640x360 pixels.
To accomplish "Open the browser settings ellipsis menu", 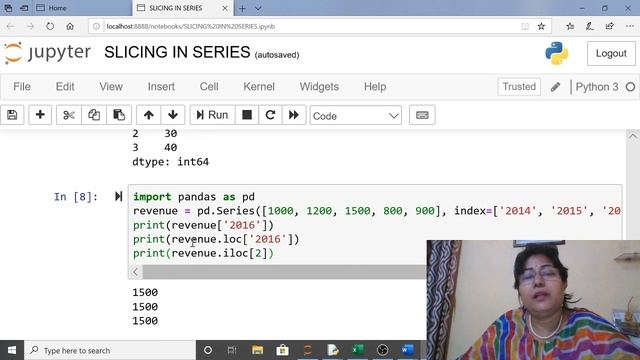I will pos(630,27).
